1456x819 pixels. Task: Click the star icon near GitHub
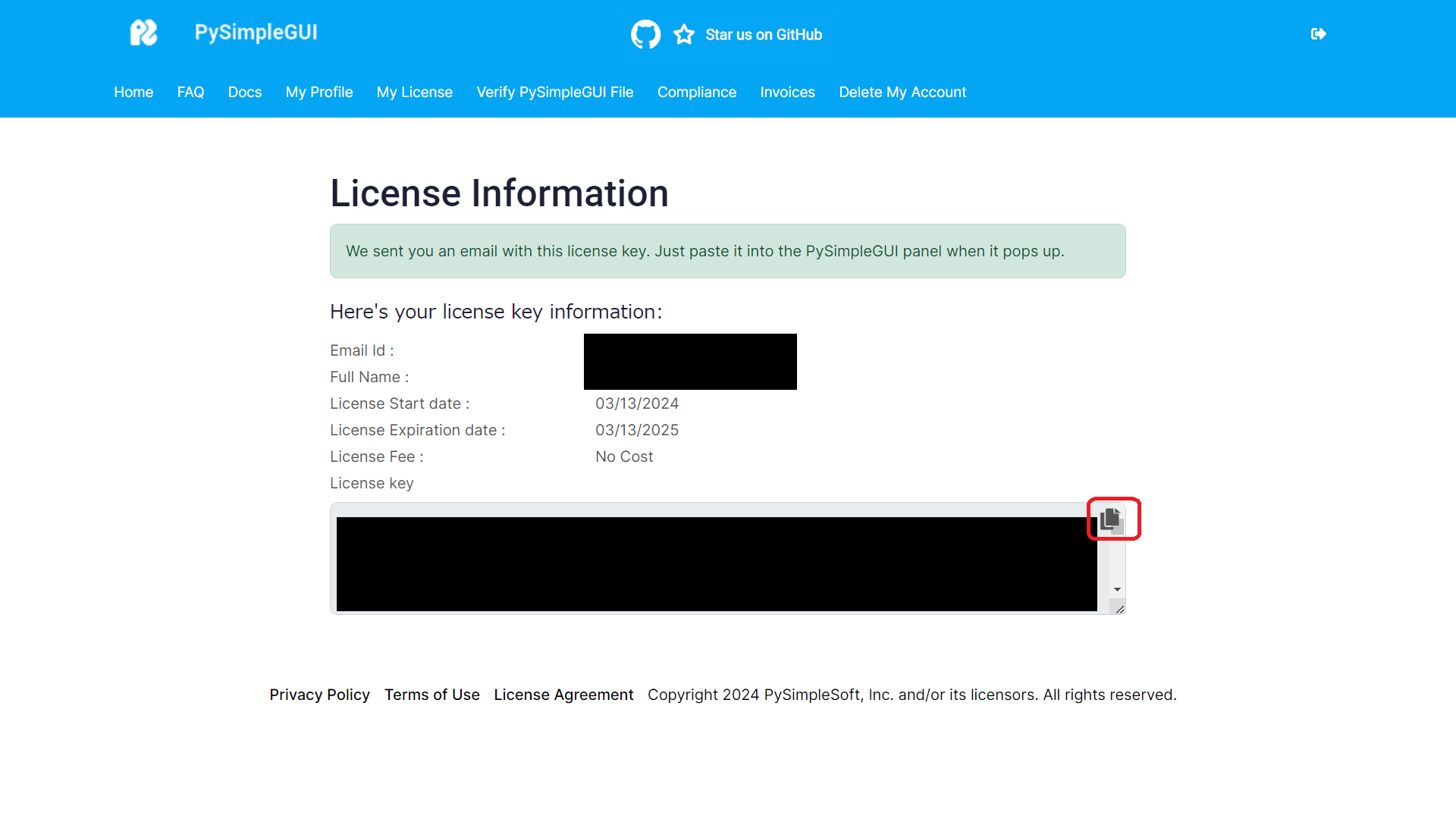[x=684, y=34]
